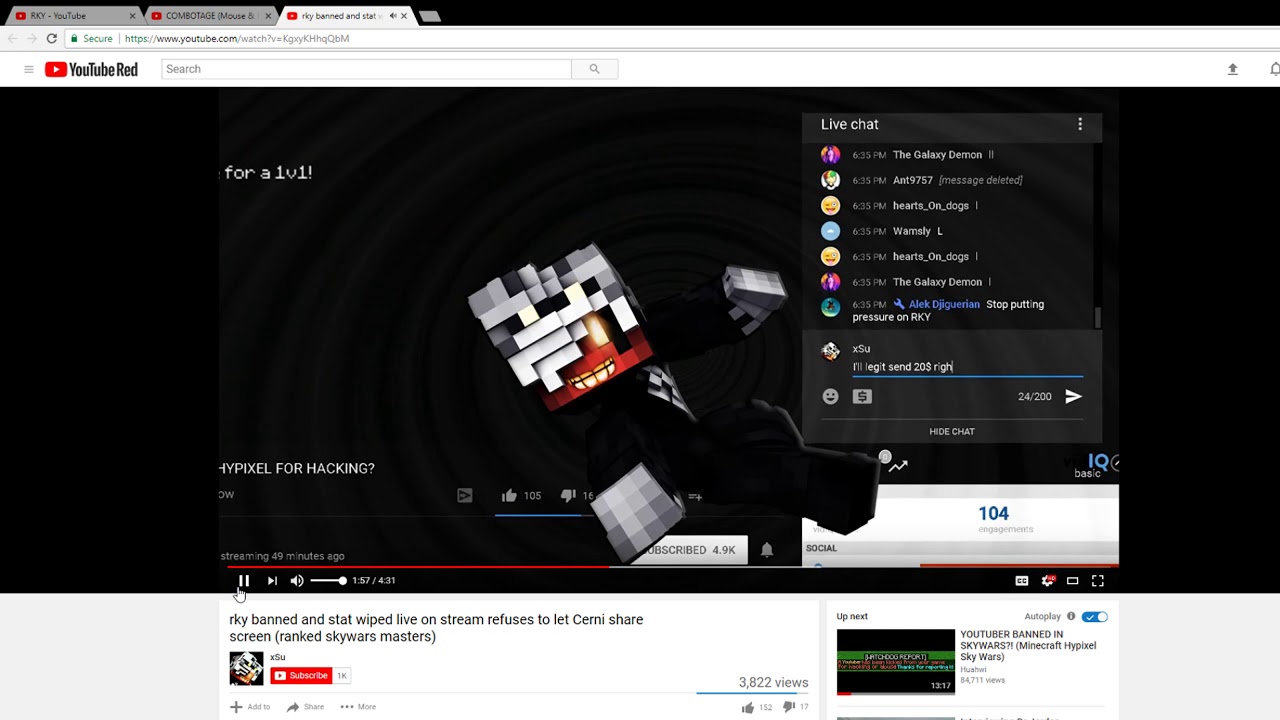The image size is (1280, 720).
Task: Mute the audio-playing tab speaker icon
Action: [392, 16]
